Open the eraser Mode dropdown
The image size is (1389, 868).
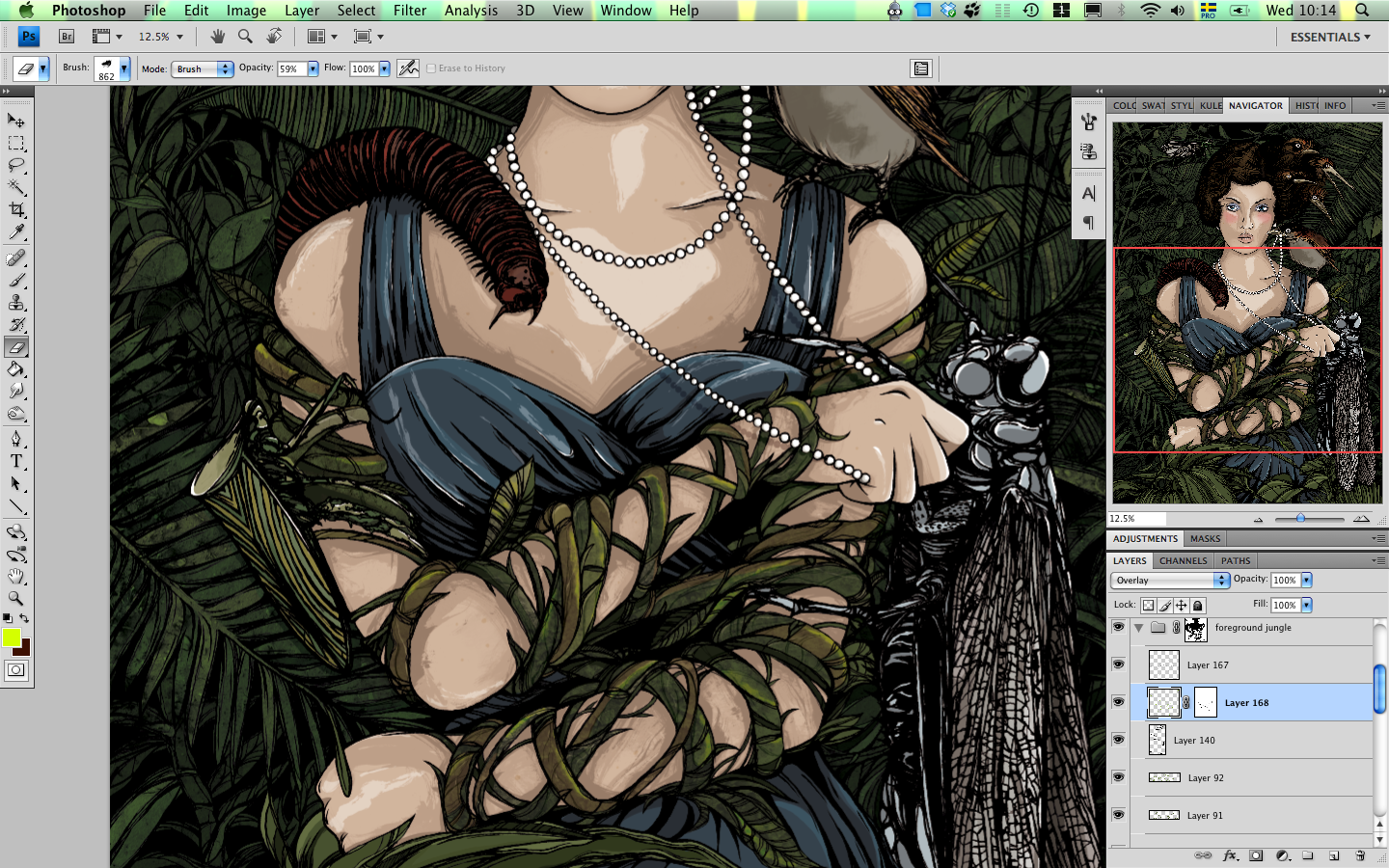203,68
